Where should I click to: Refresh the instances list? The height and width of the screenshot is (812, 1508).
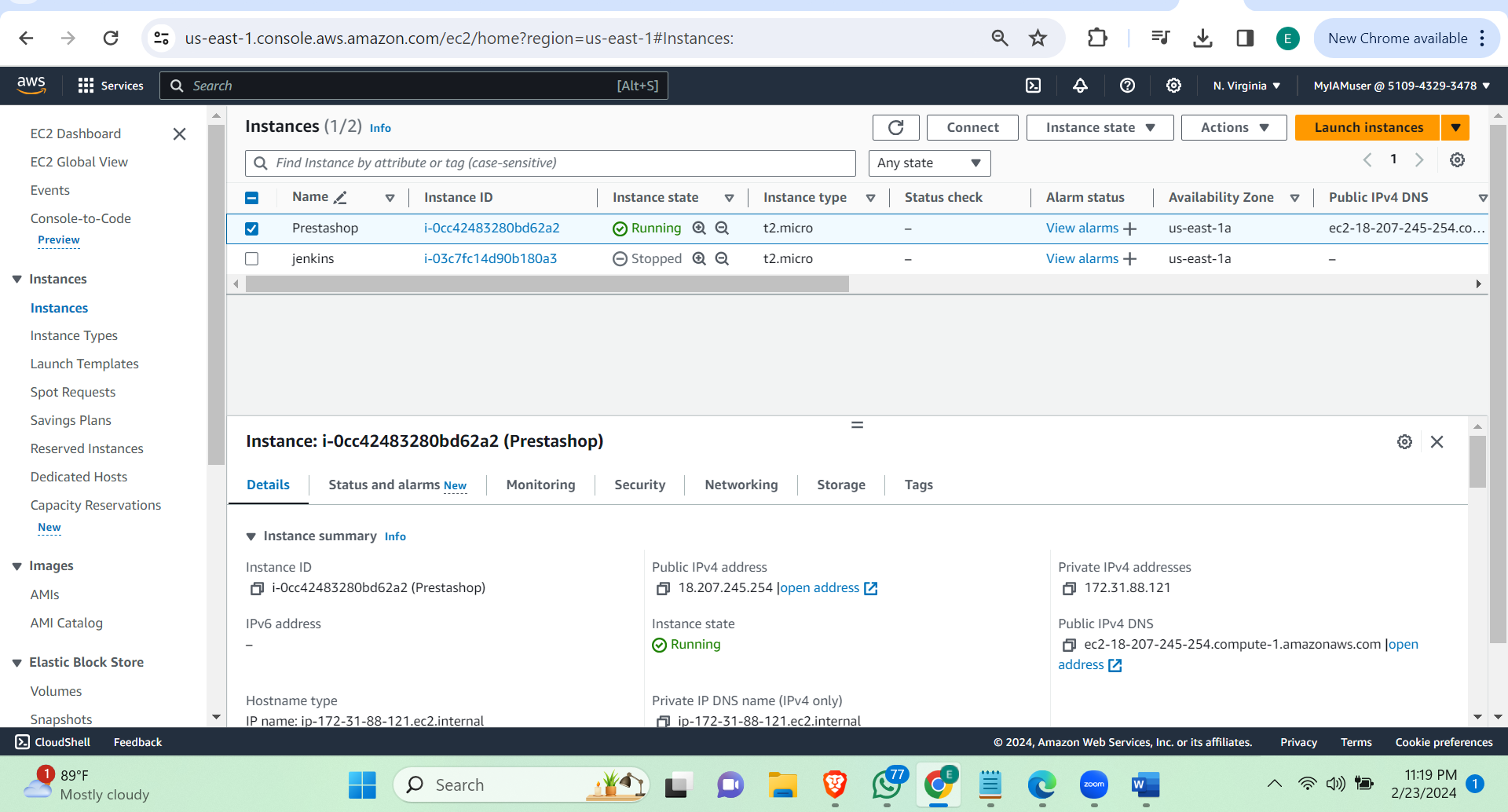pyautogui.click(x=896, y=127)
